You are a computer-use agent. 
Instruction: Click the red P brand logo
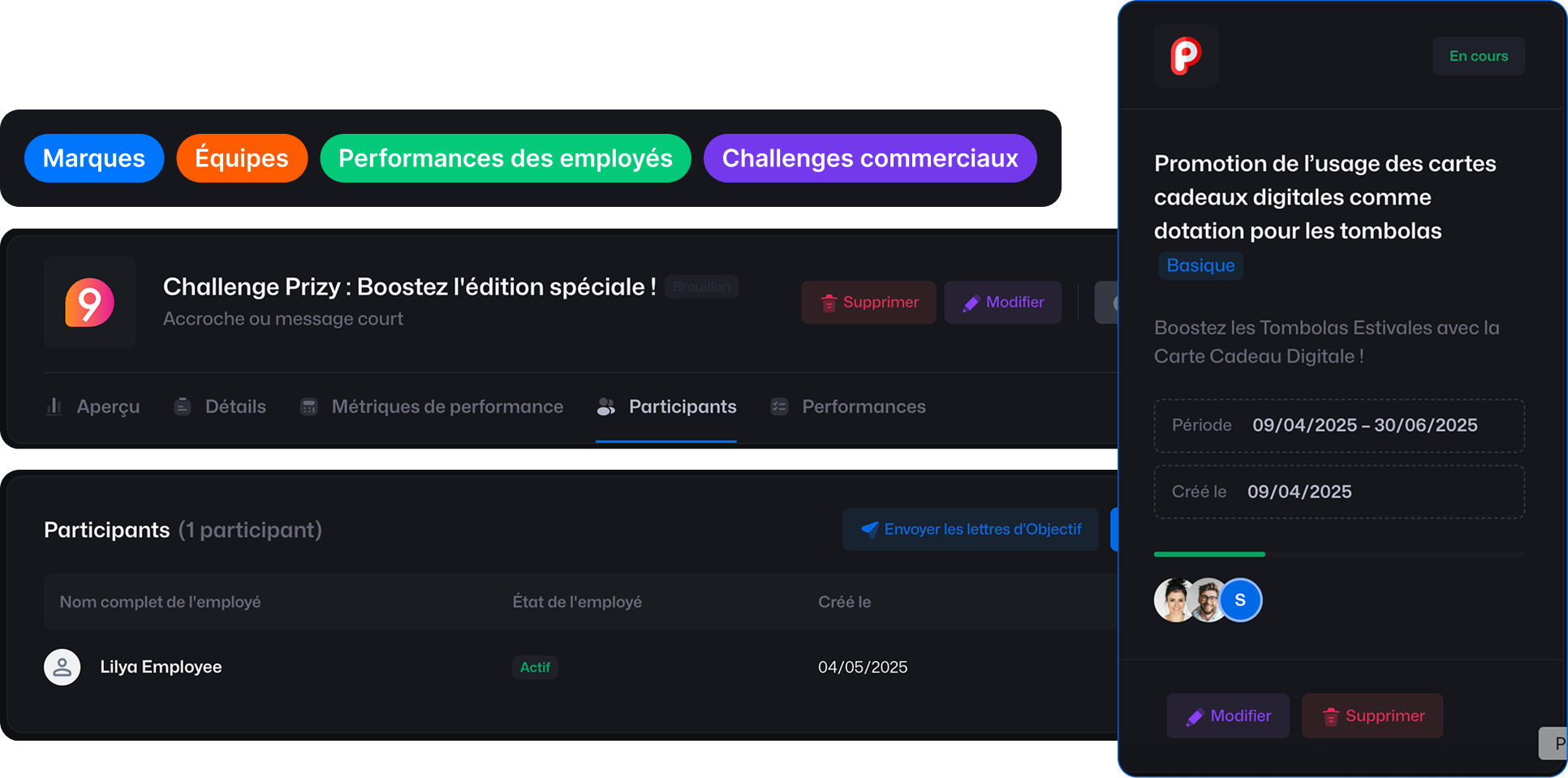coord(1185,56)
